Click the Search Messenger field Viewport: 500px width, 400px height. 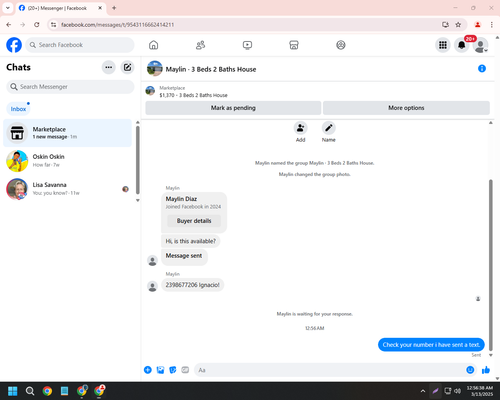tap(70, 87)
